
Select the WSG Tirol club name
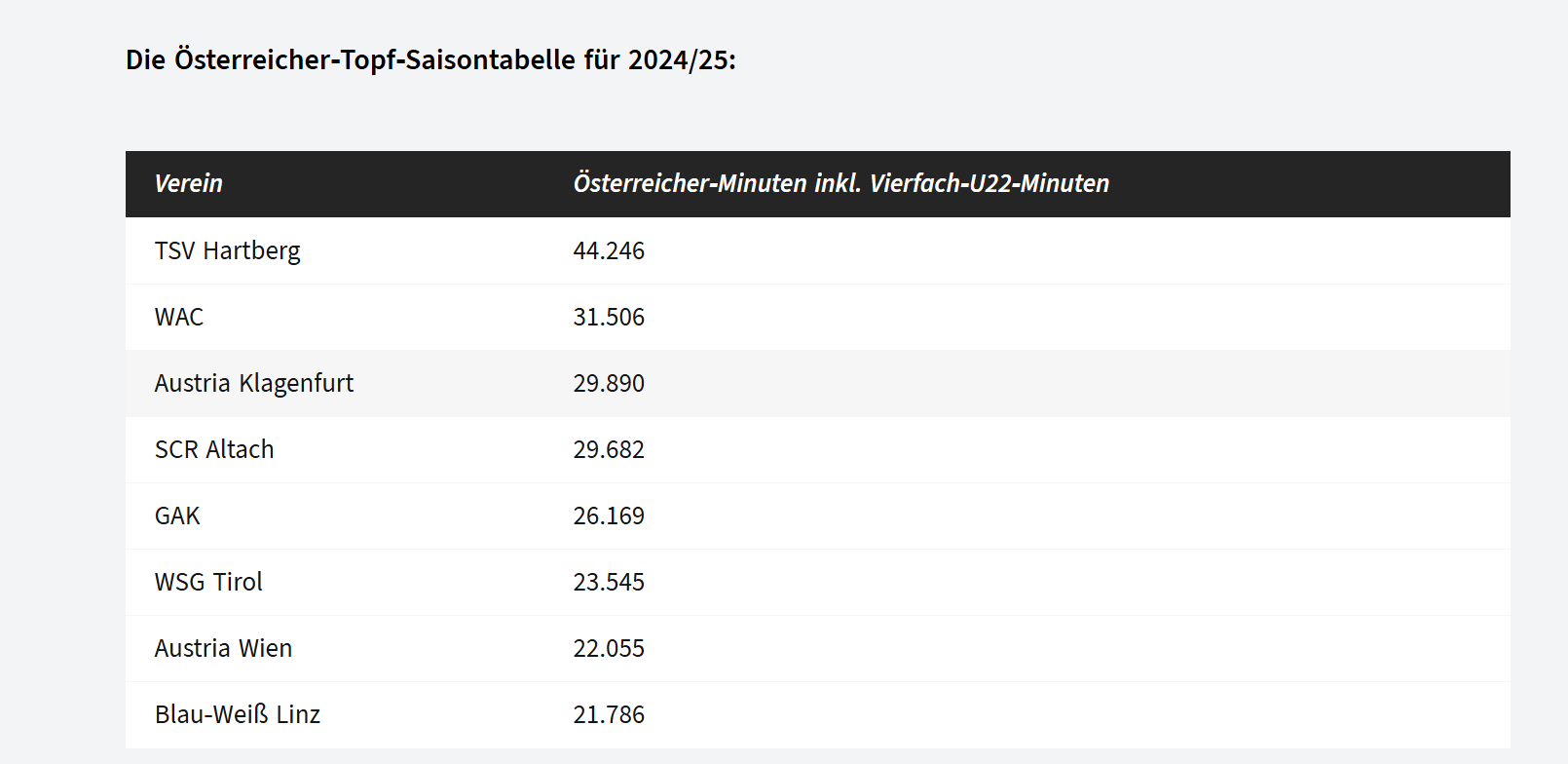tap(208, 583)
